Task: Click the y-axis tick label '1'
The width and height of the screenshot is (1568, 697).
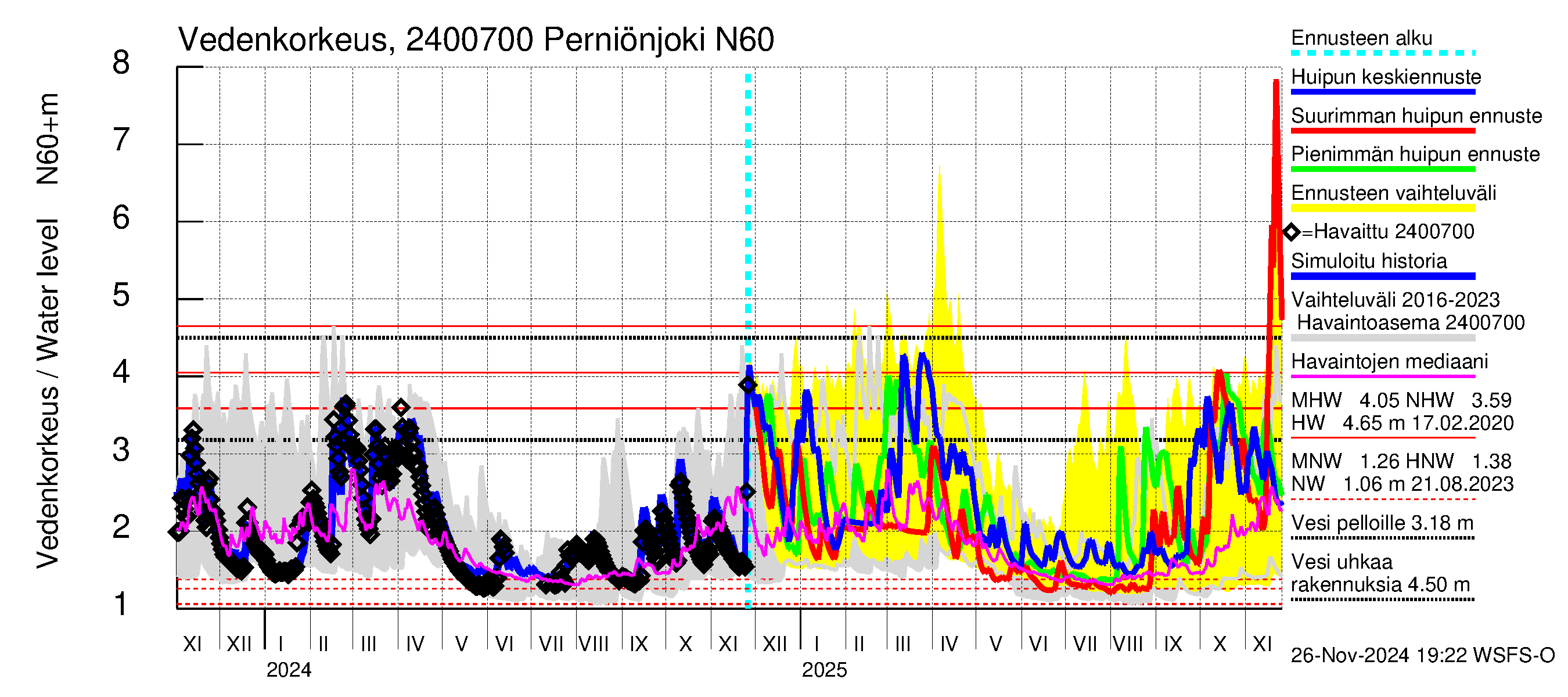Action: [x=121, y=604]
